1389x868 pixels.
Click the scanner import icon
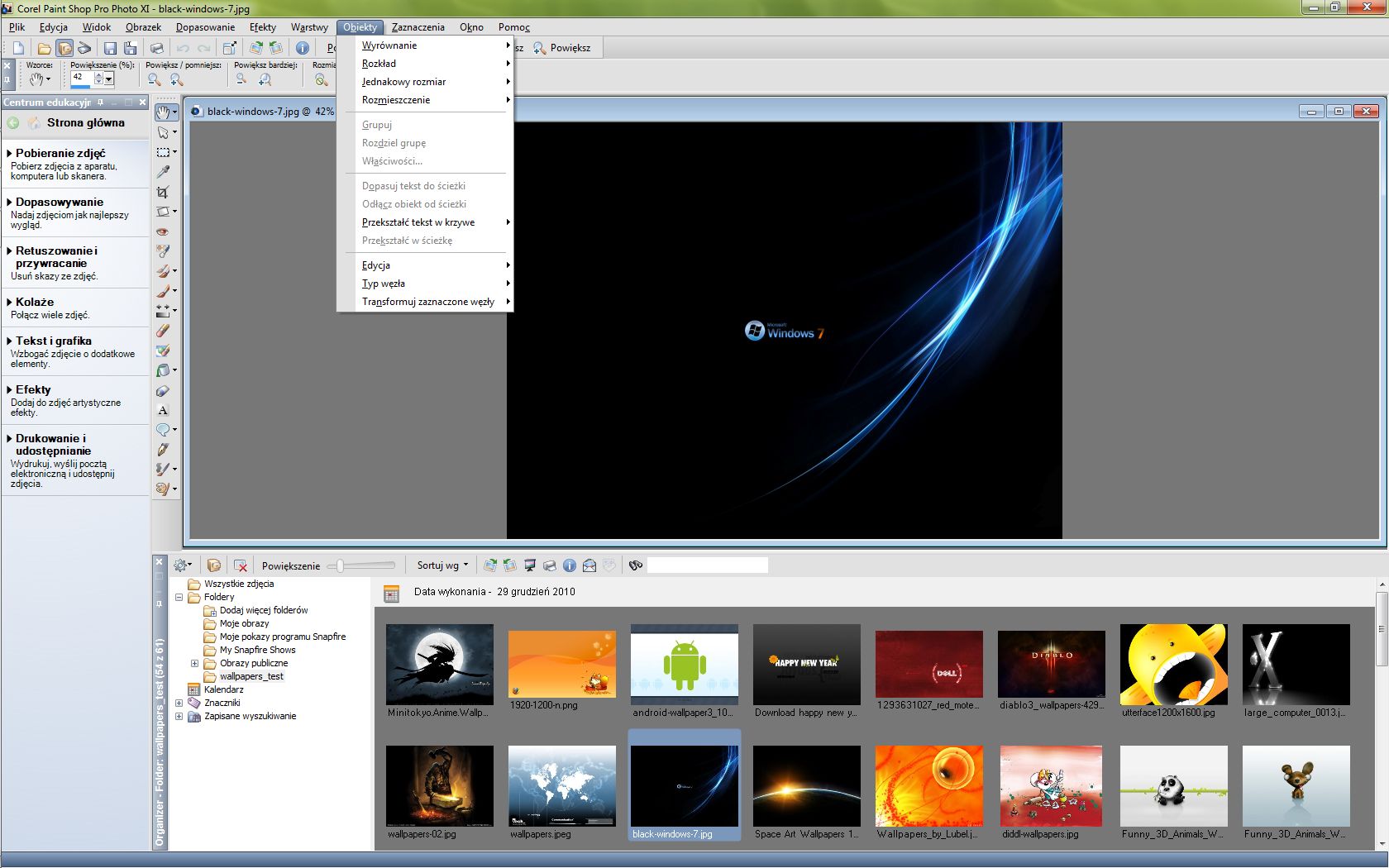pos(84,48)
